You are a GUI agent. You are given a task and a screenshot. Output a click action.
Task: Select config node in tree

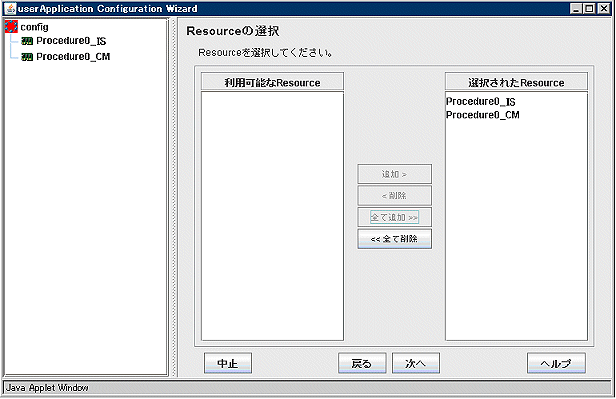[x=35, y=27]
